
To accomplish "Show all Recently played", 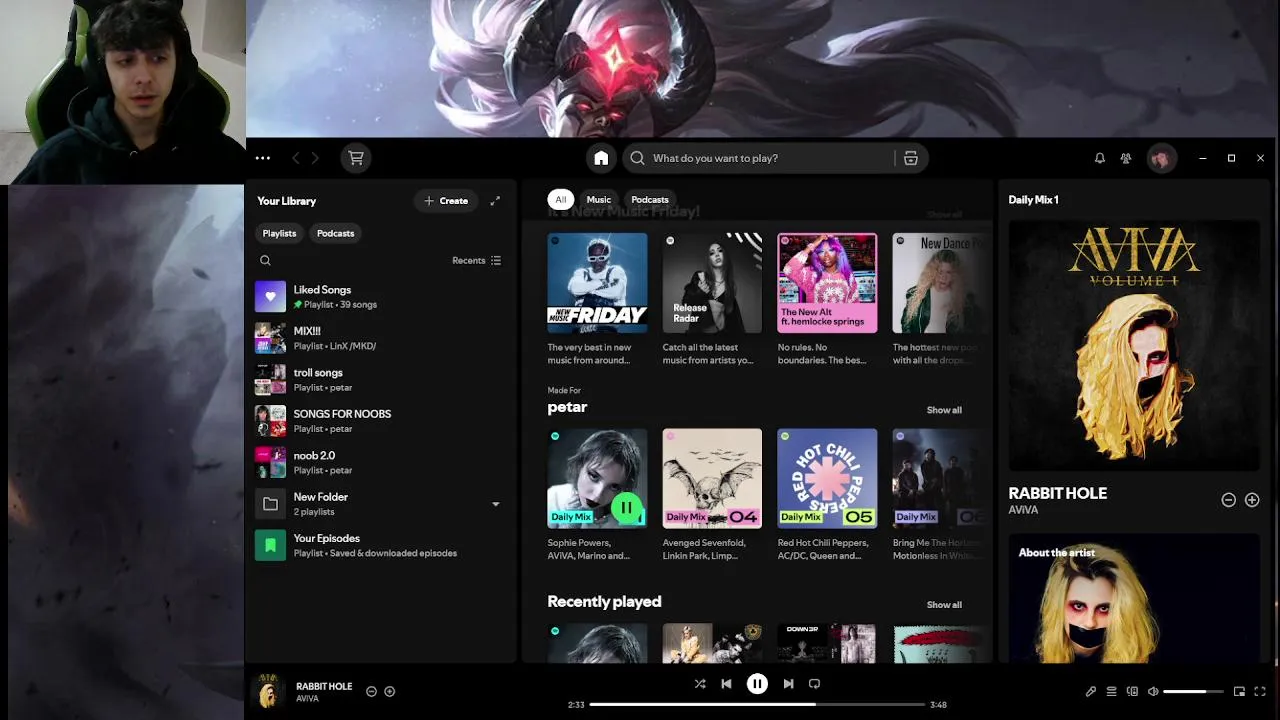I will tap(944, 605).
